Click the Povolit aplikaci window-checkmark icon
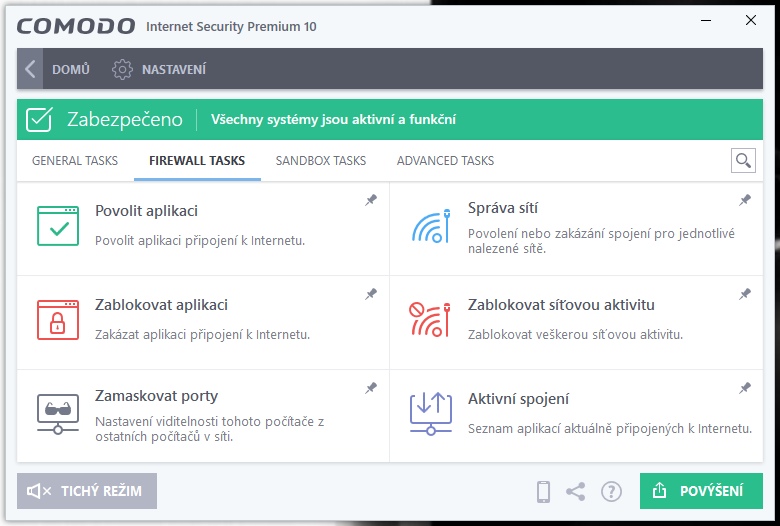This screenshot has height=526, width=780. click(57, 226)
